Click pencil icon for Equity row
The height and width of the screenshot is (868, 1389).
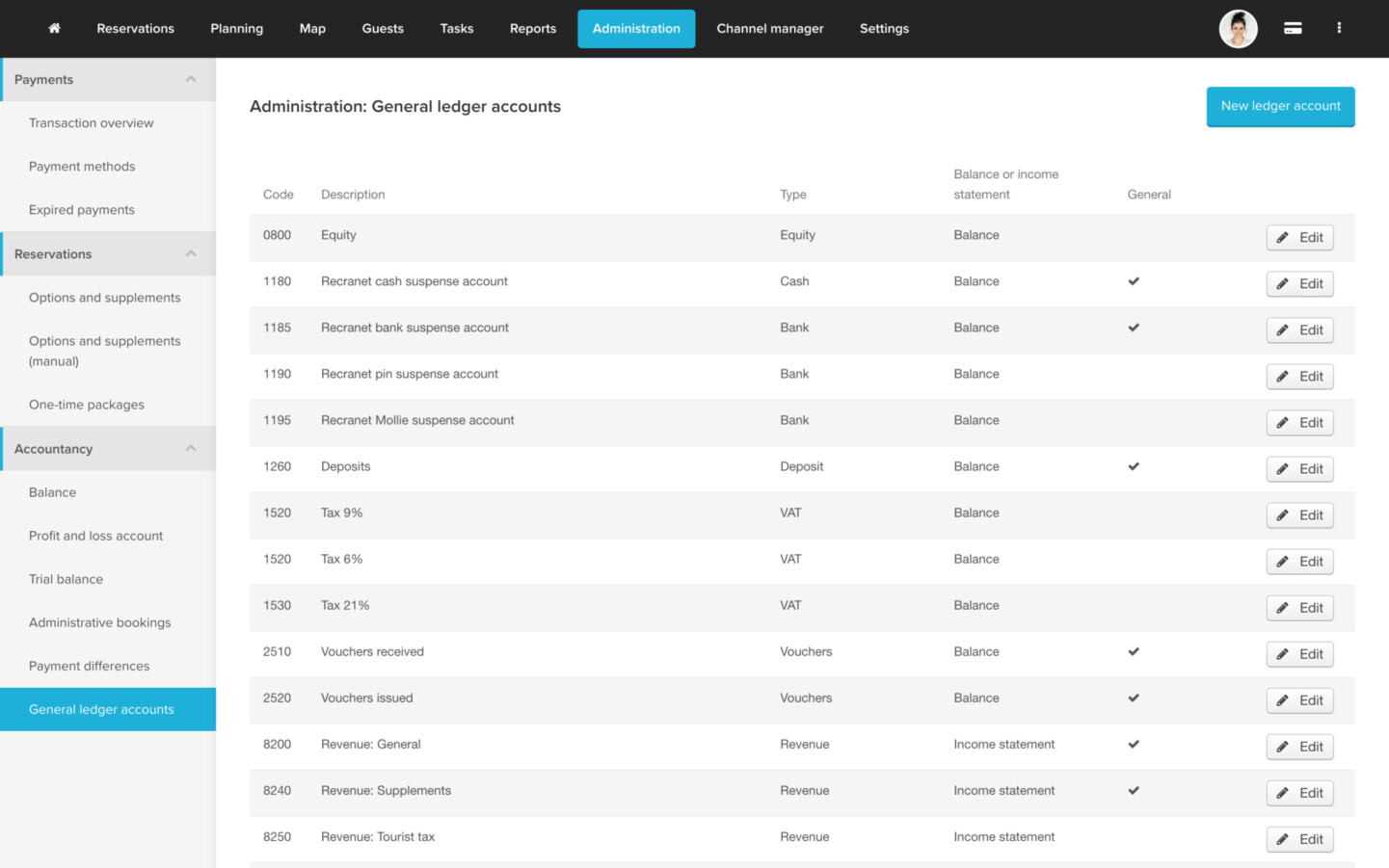[1283, 238]
